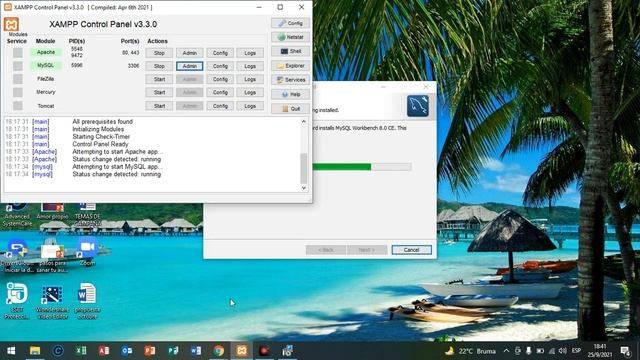Screen dimensions: 640x360
Task: Click the XAMPP log scrollbar down arrow
Action: pos(304,188)
